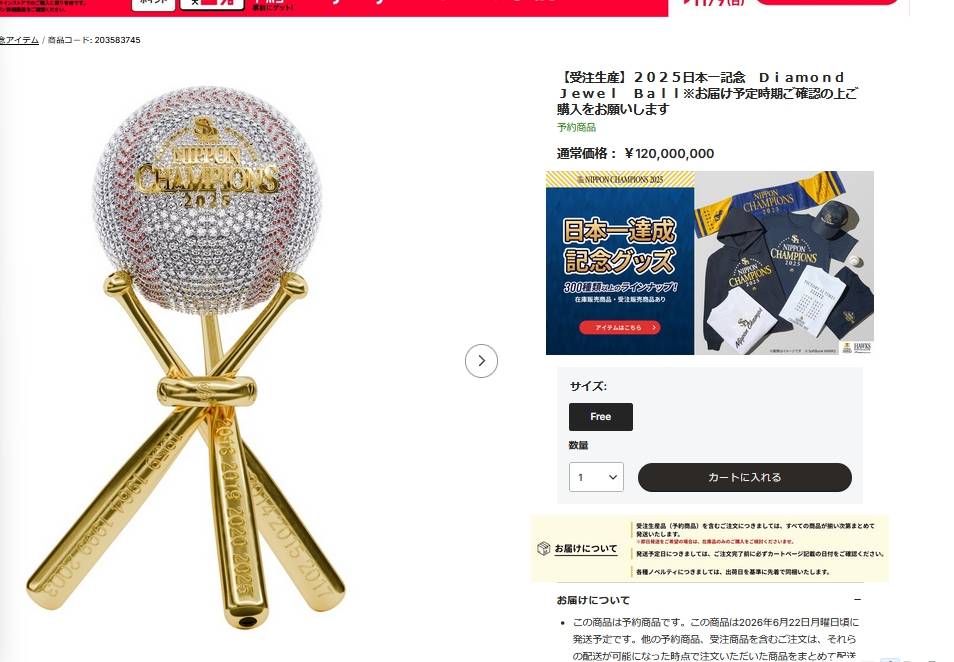Add item to cart with カートに入れる
The height and width of the screenshot is (662, 954).
[x=744, y=477]
